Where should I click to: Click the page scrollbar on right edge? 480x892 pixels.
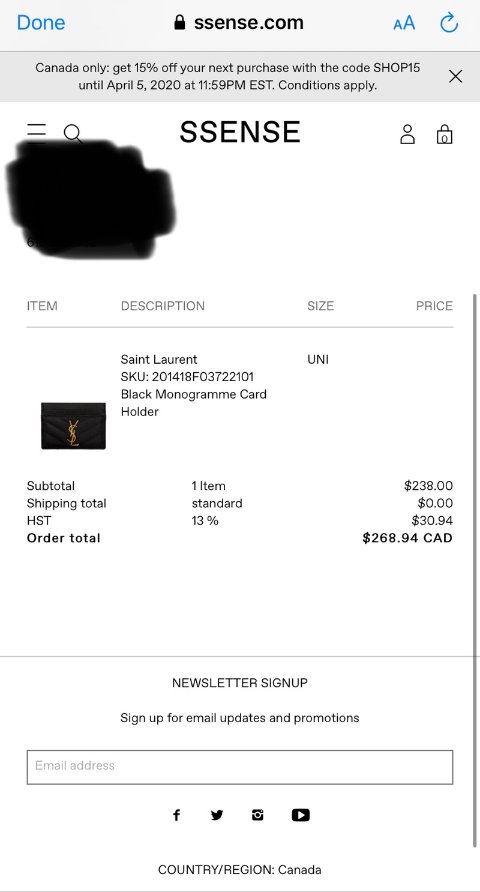tap(475, 571)
